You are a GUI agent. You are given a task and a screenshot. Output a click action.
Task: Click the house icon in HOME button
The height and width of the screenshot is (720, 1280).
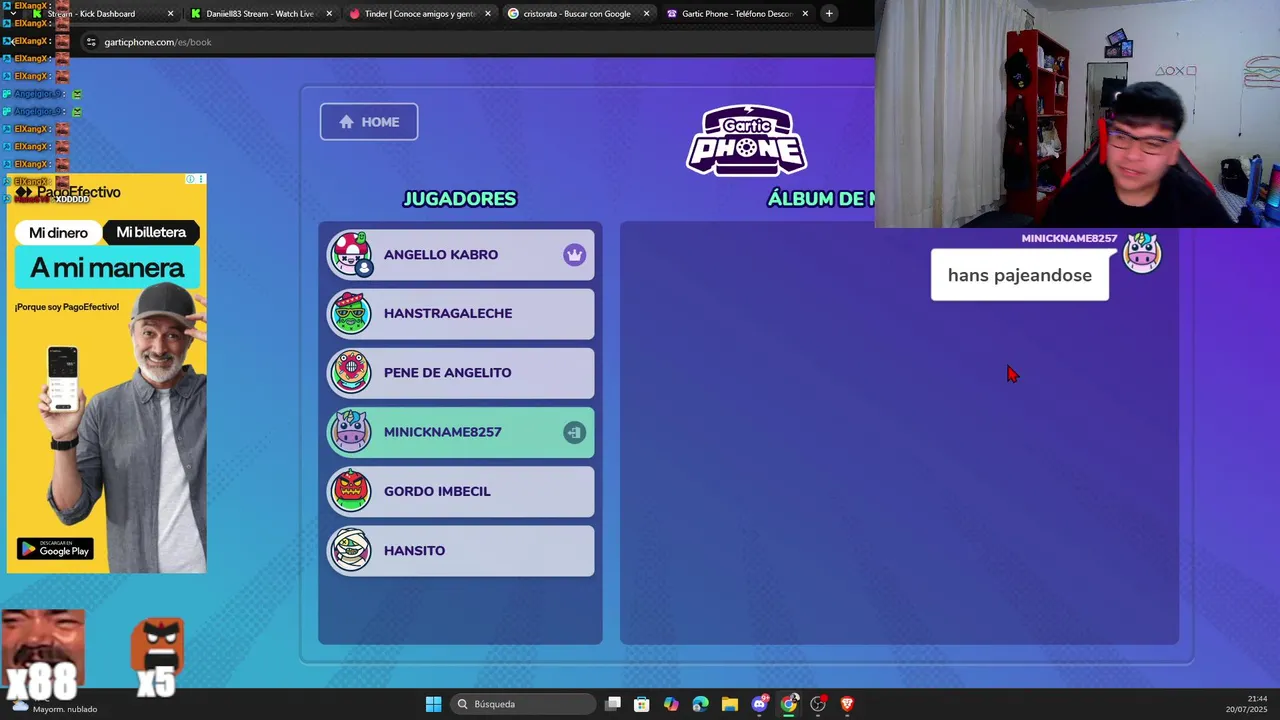(x=346, y=122)
